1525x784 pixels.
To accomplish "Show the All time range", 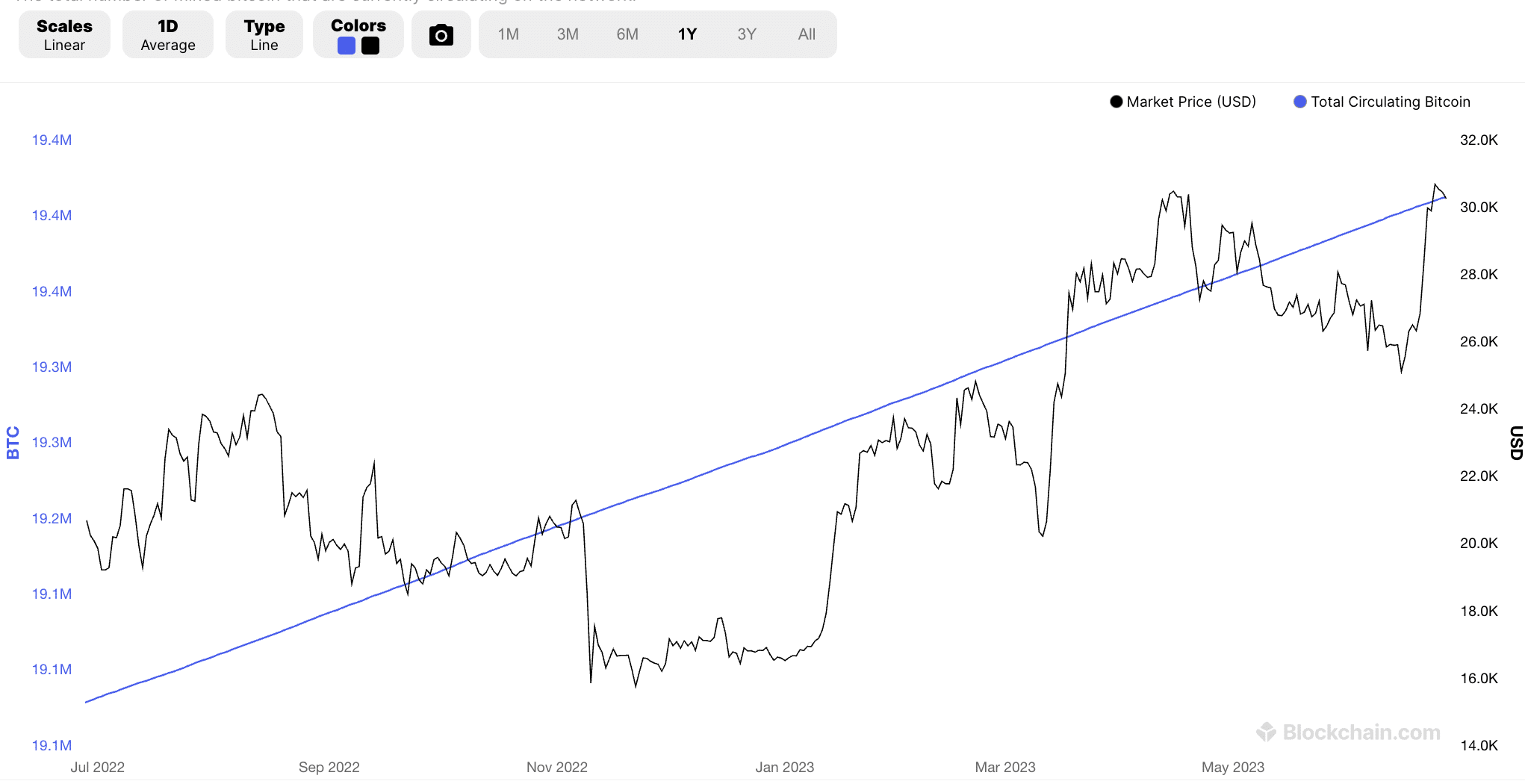I will [x=807, y=34].
